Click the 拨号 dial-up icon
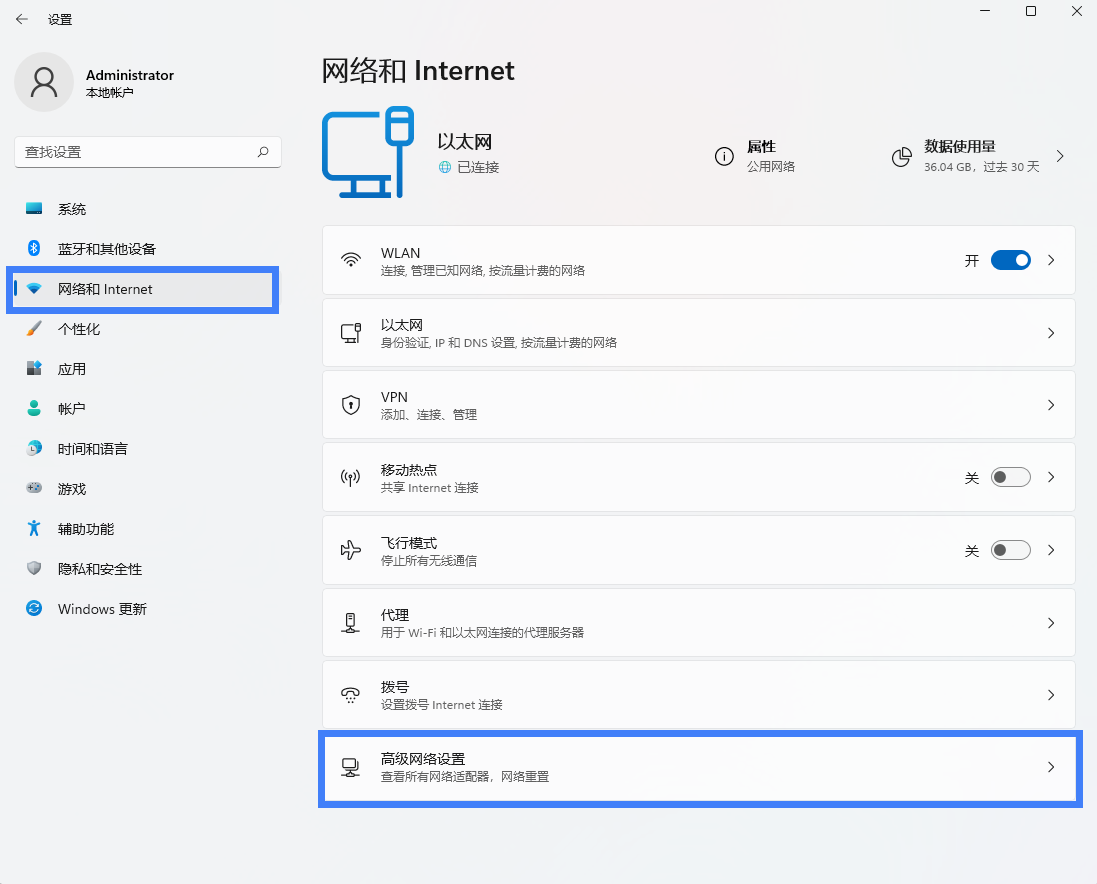Image resolution: width=1097 pixels, height=884 pixels. [350, 695]
